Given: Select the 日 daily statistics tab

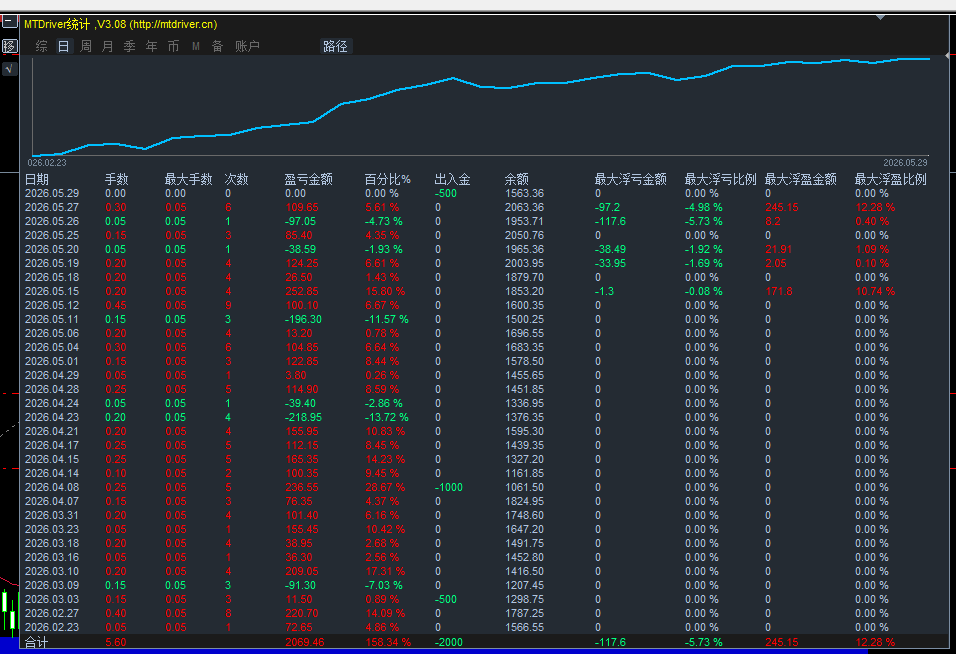Looking at the screenshot, I should tap(63, 46).
